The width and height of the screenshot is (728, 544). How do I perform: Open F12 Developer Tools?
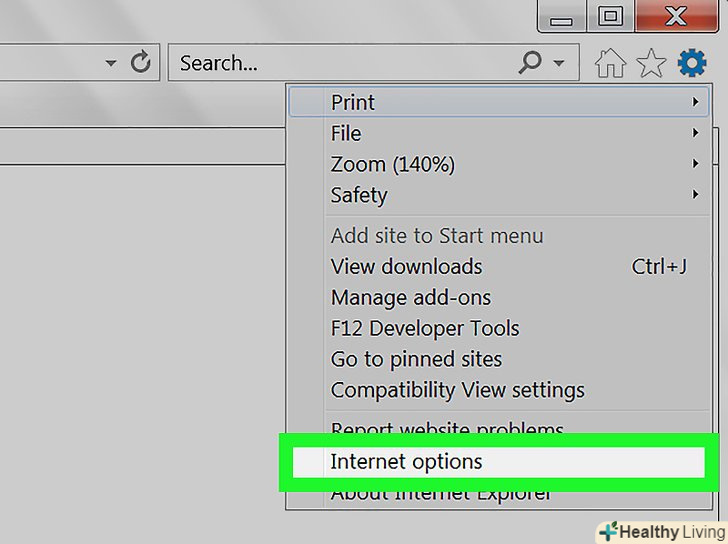[499, 328]
